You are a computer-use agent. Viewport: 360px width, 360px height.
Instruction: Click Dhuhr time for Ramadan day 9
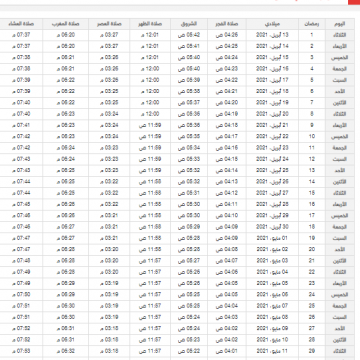click(x=150, y=125)
